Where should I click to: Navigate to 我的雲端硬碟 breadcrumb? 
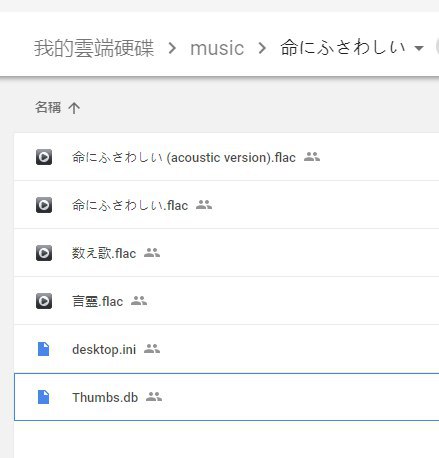94,48
